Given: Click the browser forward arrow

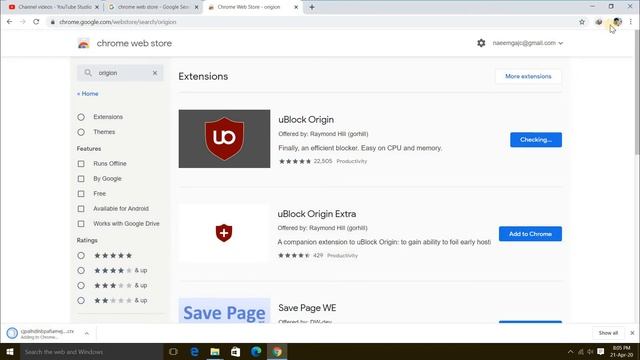Looking at the screenshot, I should pyautogui.click(x=22, y=22).
